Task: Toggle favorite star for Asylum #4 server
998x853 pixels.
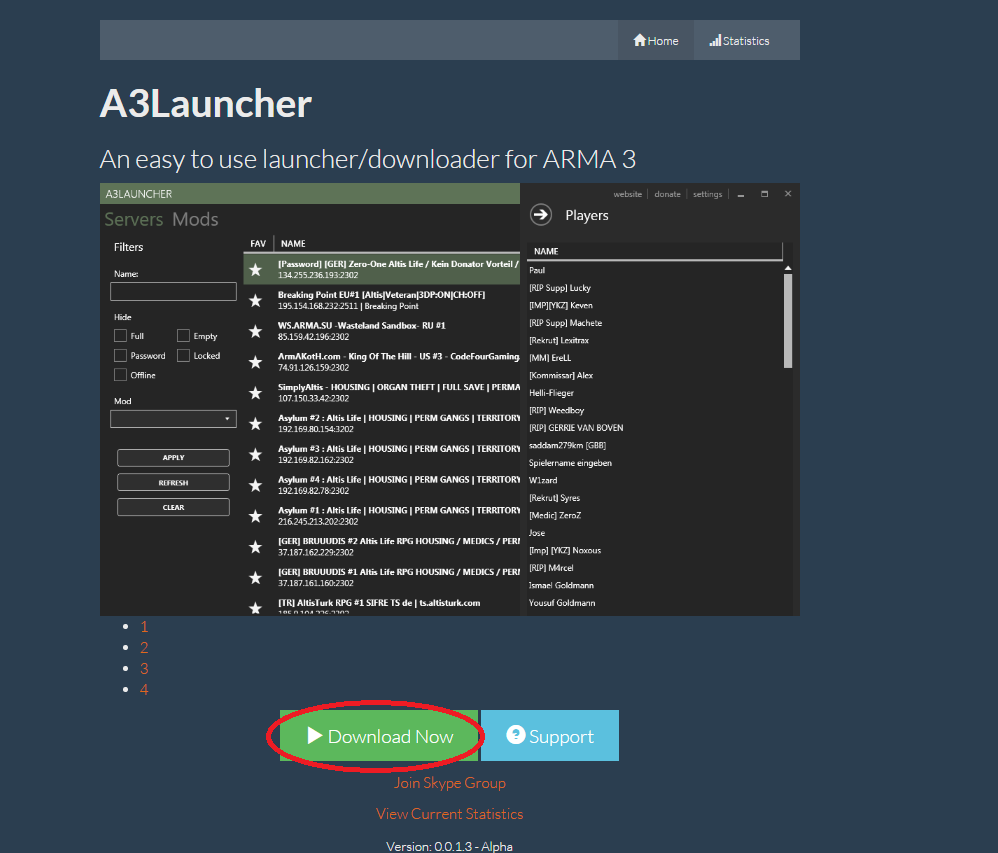Action: (x=256, y=486)
